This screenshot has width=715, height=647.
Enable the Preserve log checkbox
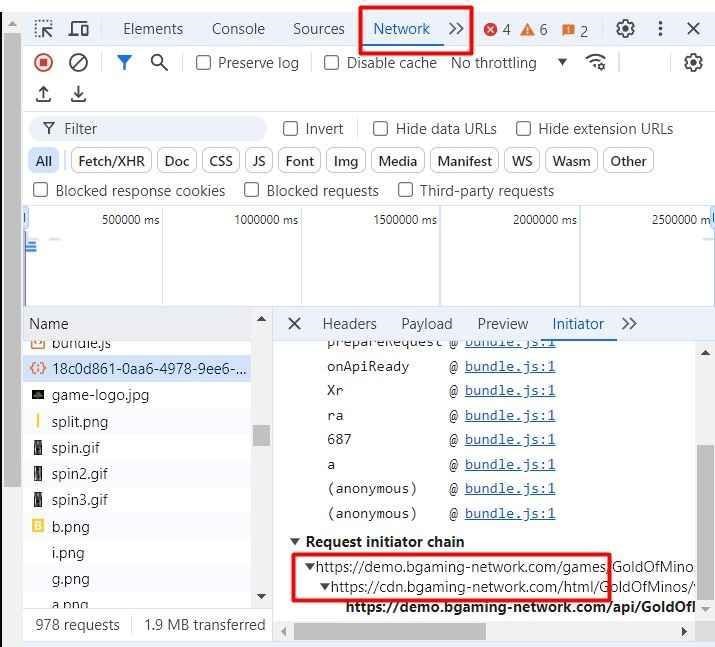tap(204, 63)
